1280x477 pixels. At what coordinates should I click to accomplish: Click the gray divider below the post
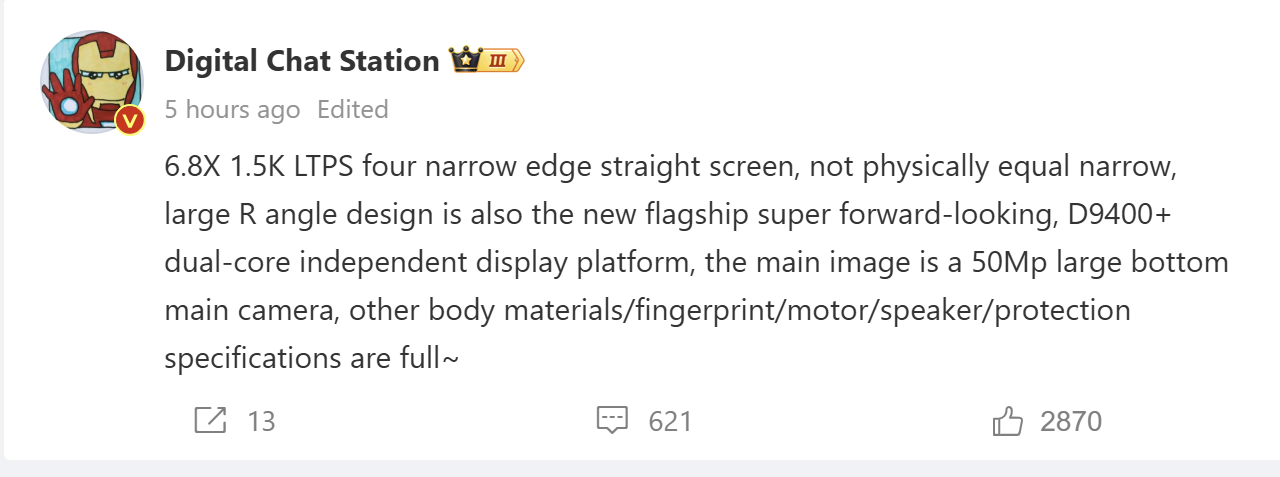pos(640,467)
